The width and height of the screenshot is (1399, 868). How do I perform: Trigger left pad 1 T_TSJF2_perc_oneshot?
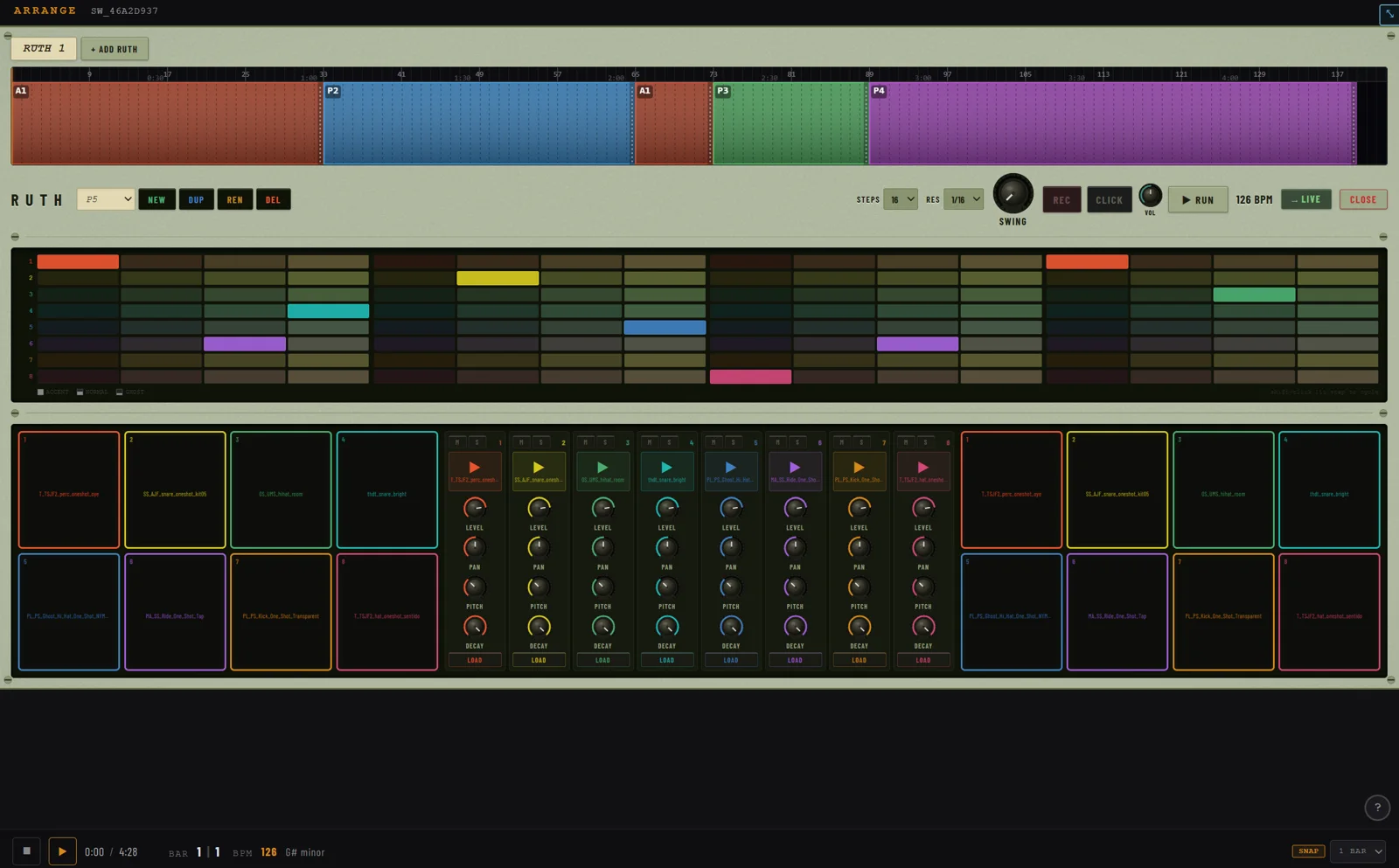coord(69,490)
